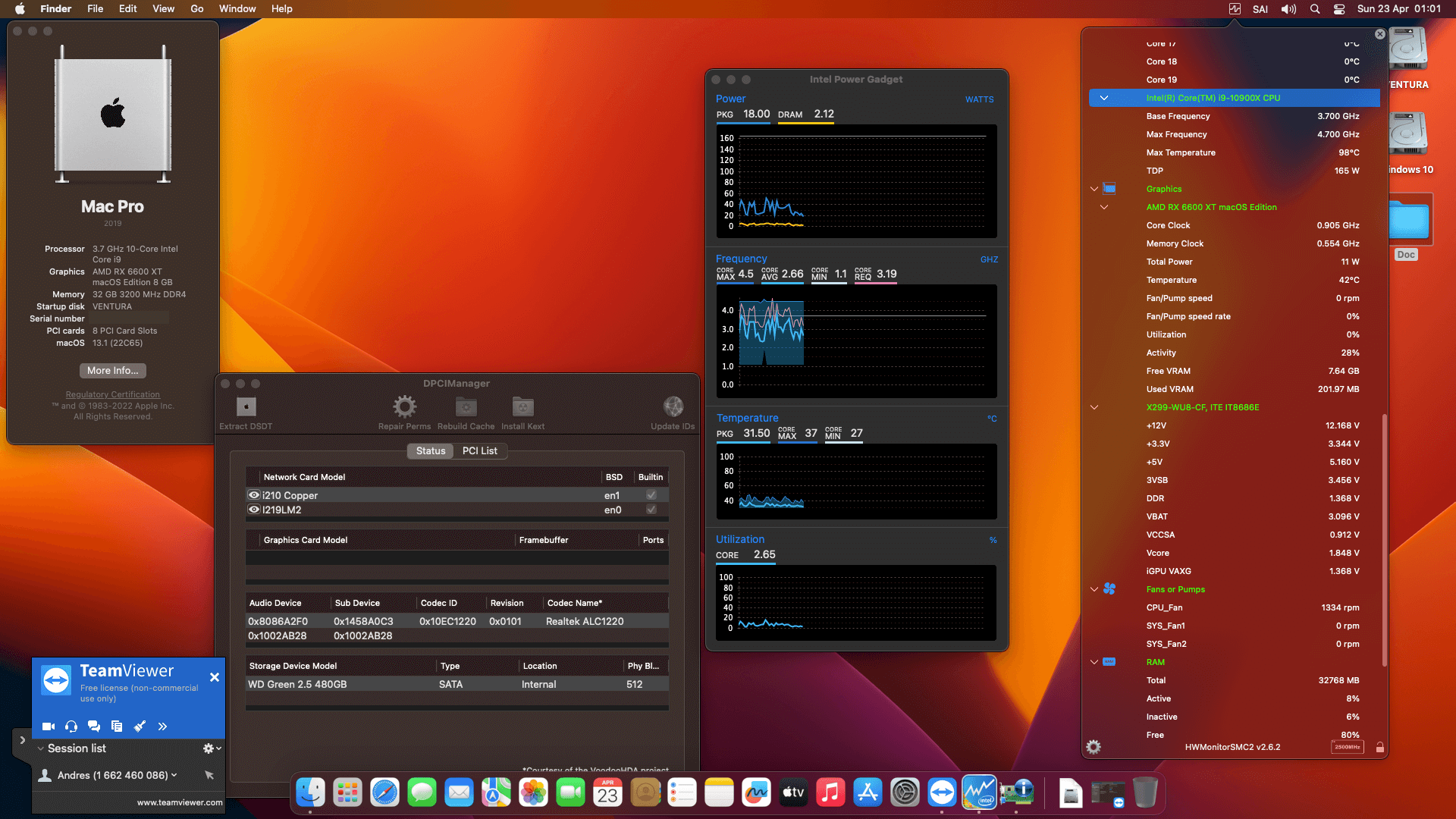Screen dimensions: 1456x819
Task: Click the Update IDs icon
Action: click(x=673, y=406)
